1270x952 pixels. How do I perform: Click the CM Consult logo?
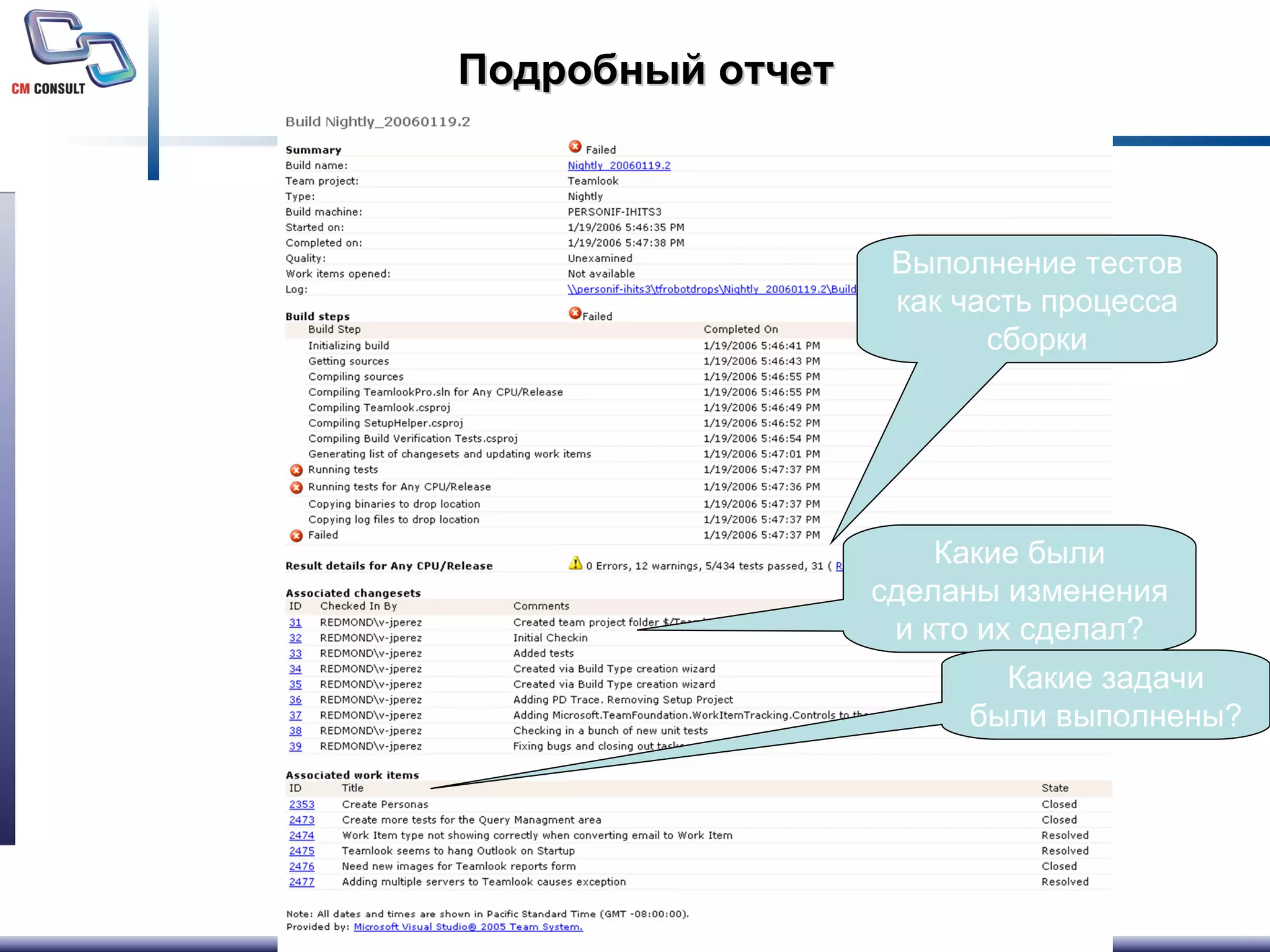coord(74,52)
